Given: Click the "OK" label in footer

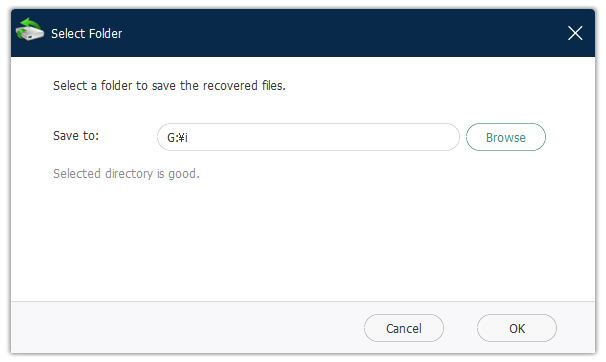Looking at the screenshot, I should 517,328.
